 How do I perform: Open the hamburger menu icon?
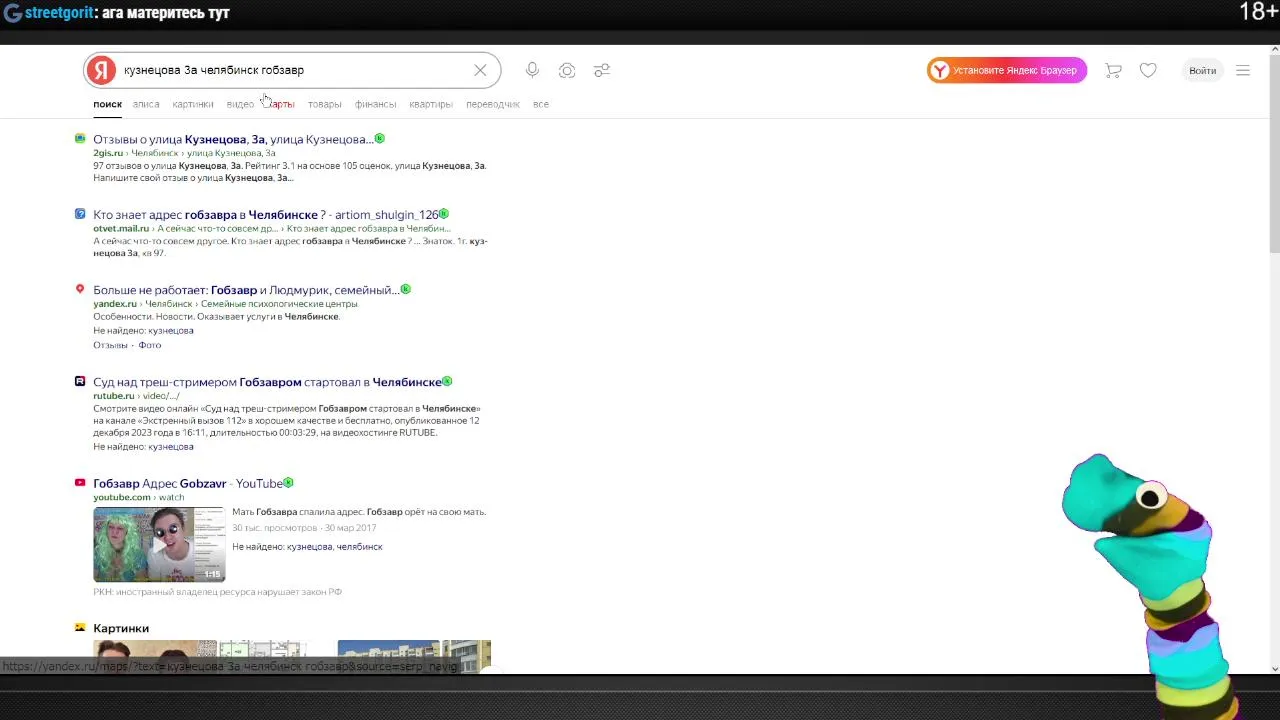pyautogui.click(x=1243, y=70)
